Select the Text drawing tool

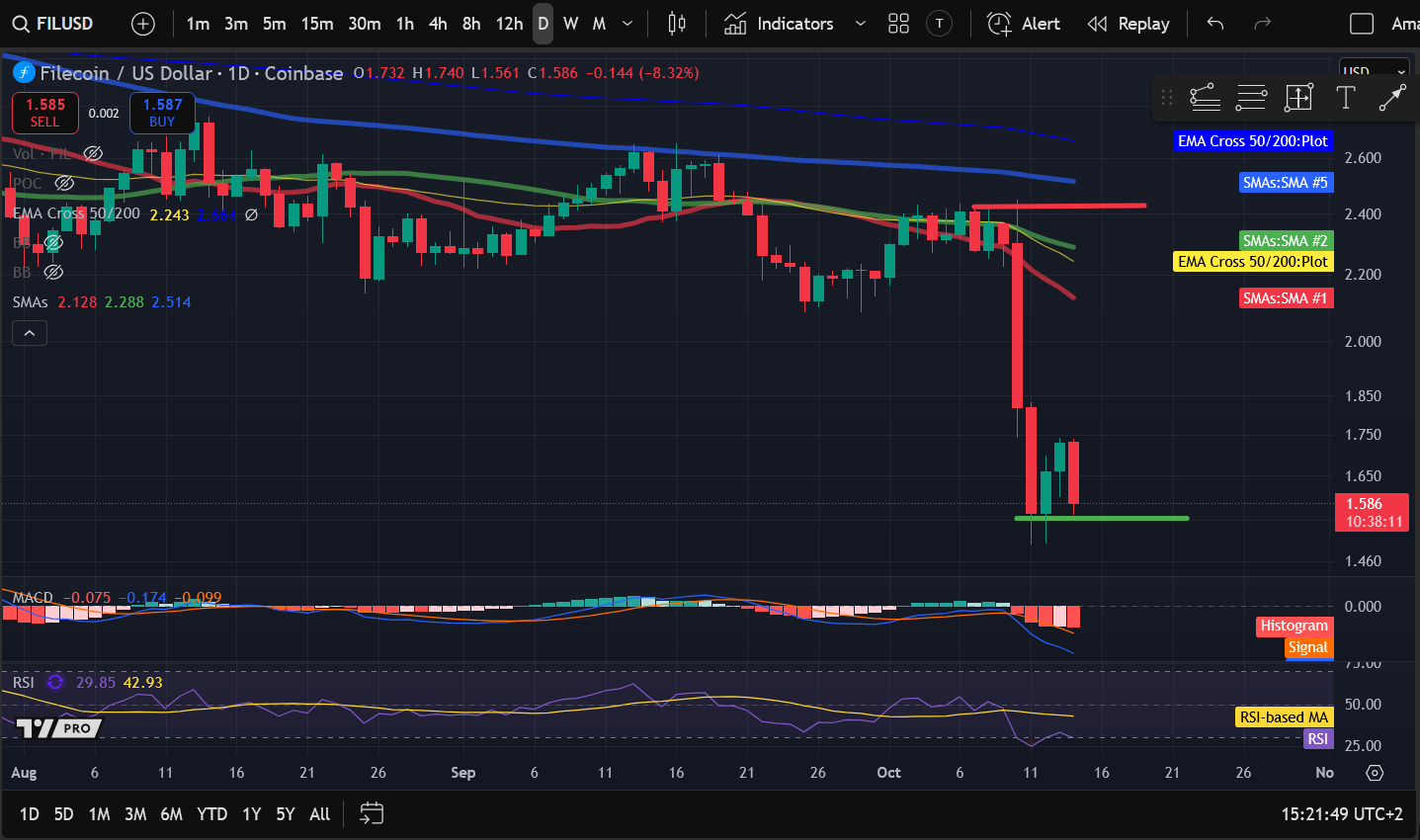coord(1345,97)
